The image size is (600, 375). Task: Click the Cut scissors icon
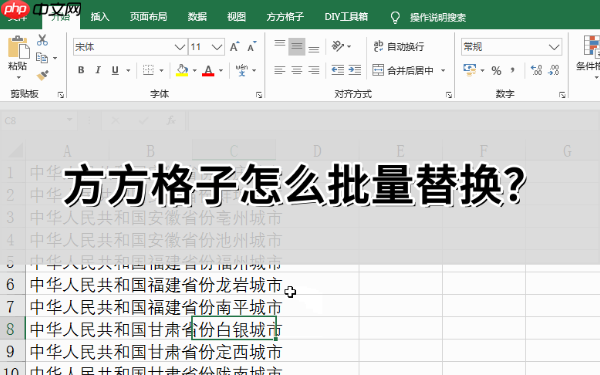[x=42, y=41]
